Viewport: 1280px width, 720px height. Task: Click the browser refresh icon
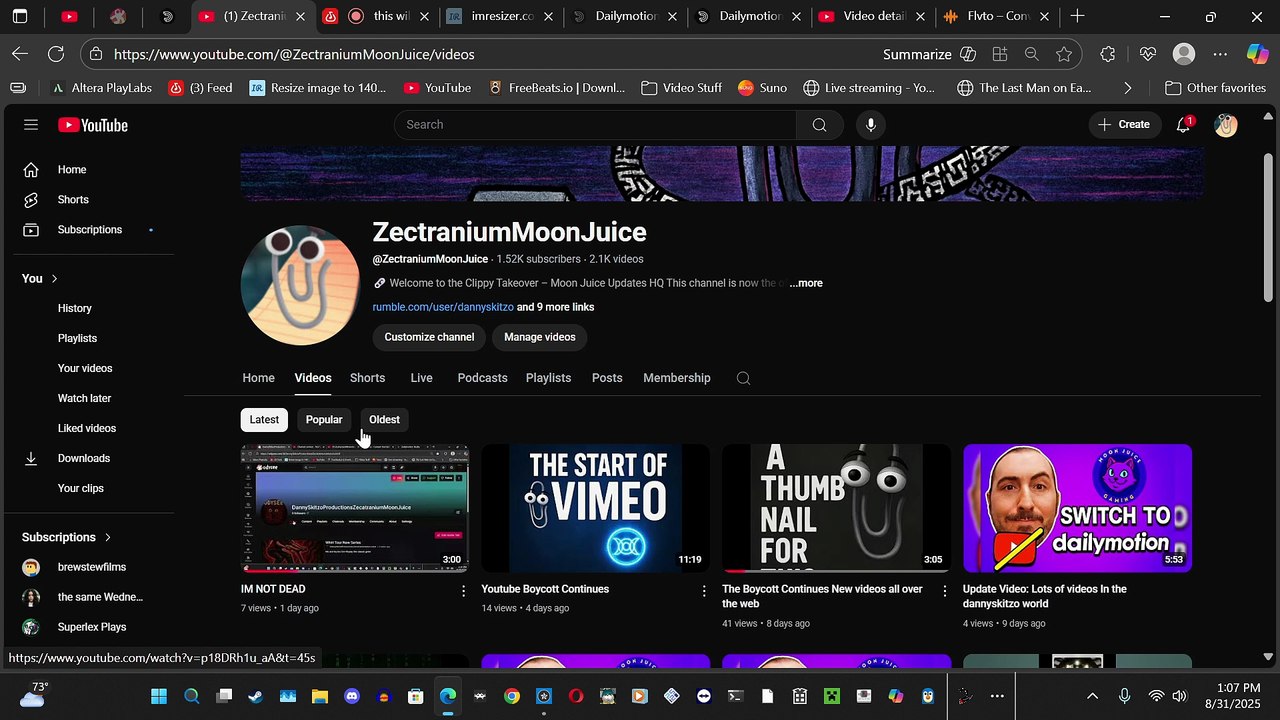(x=56, y=54)
